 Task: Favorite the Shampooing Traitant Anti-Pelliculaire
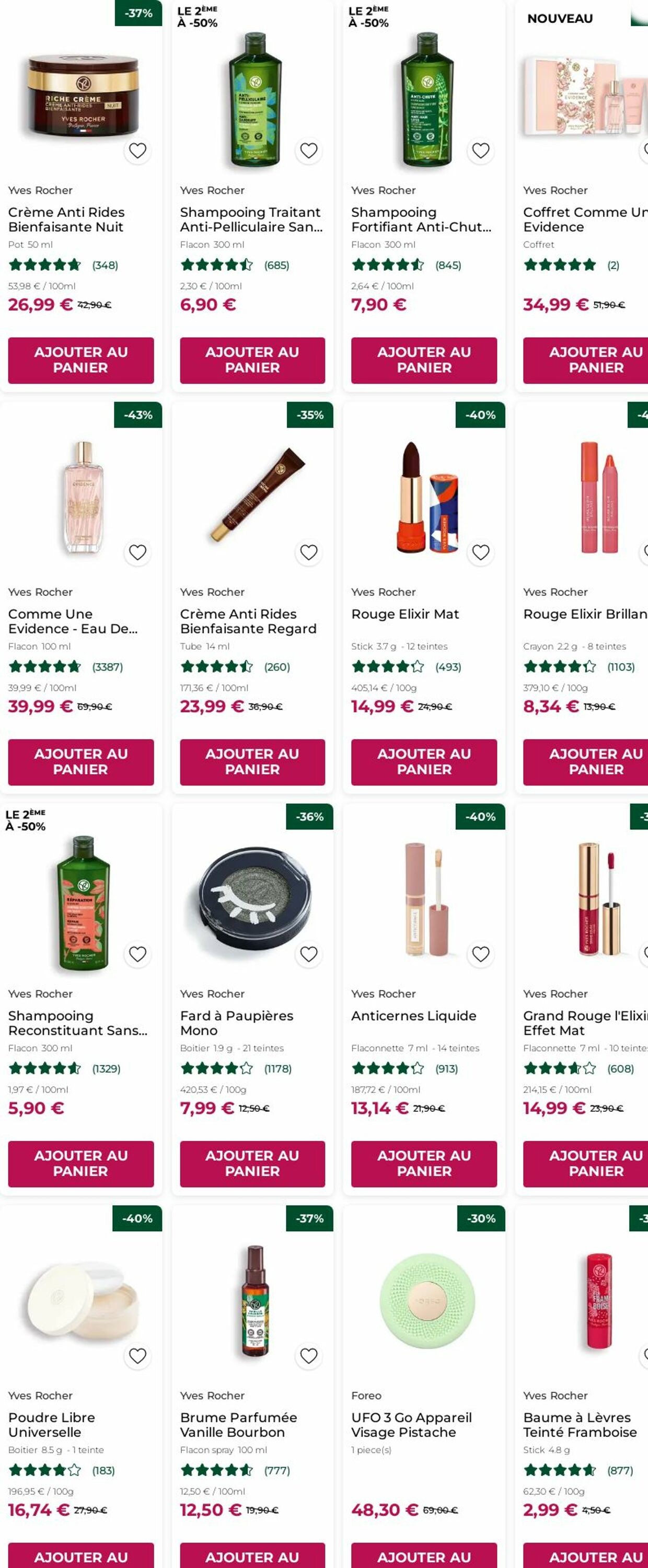pos(309,149)
